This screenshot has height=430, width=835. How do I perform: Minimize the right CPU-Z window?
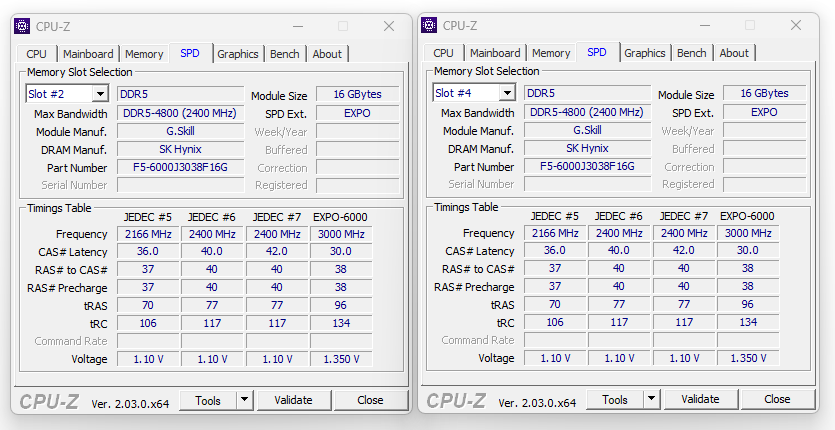pyautogui.click(x=705, y=25)
